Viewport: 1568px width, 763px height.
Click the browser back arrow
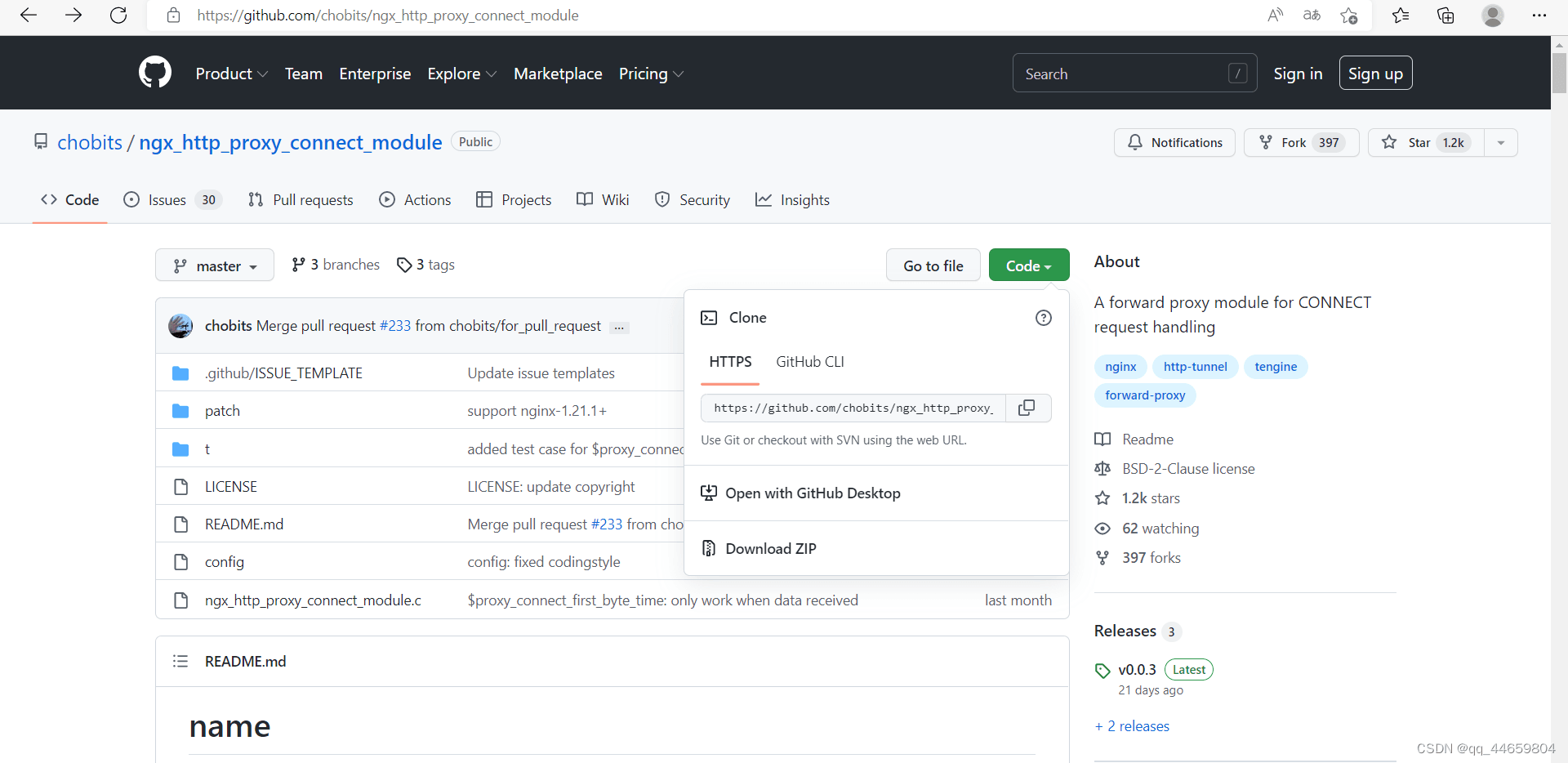29,16
